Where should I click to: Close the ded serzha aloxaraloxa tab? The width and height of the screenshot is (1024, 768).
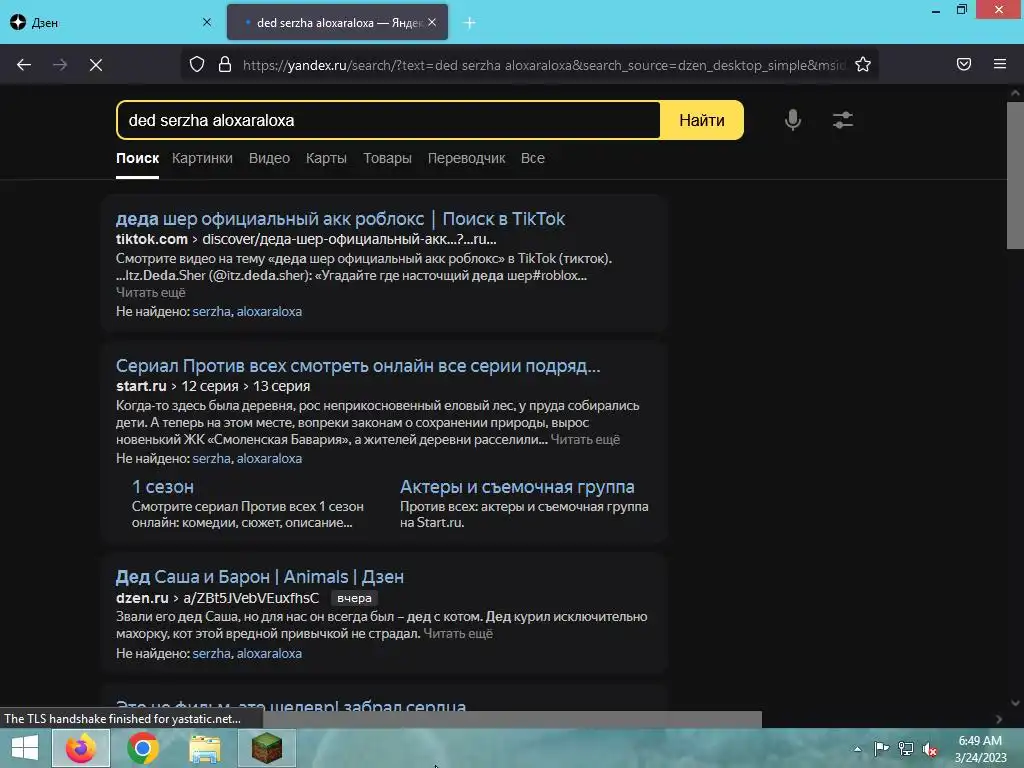(432, 22)
